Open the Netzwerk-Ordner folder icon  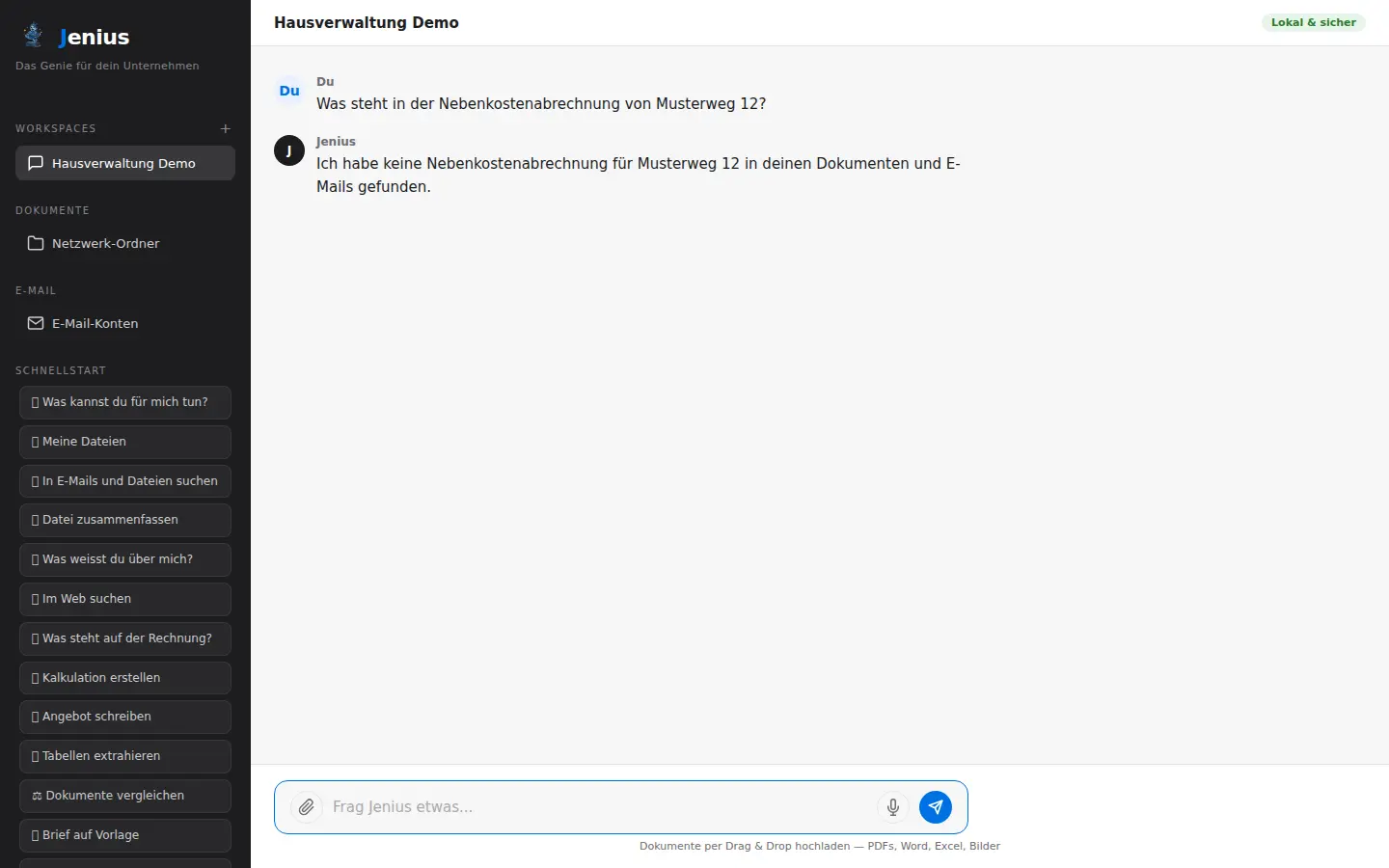pyautogui.click(x=35, y=243)
